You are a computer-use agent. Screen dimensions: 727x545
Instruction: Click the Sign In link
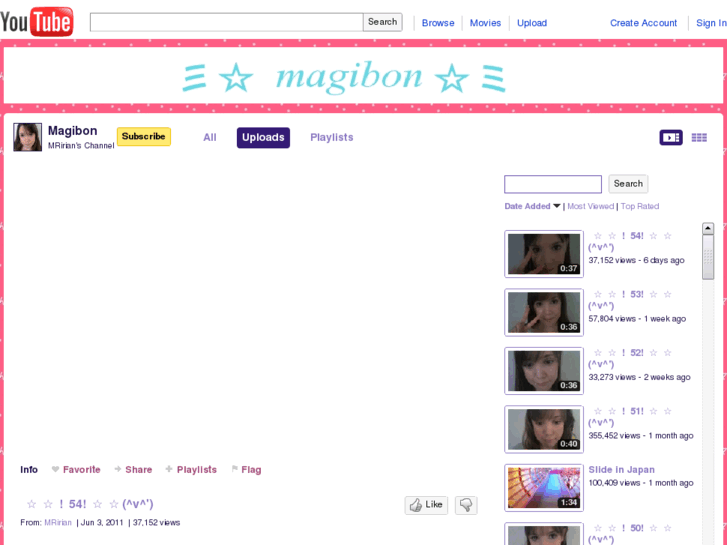(x=711, y=23)
